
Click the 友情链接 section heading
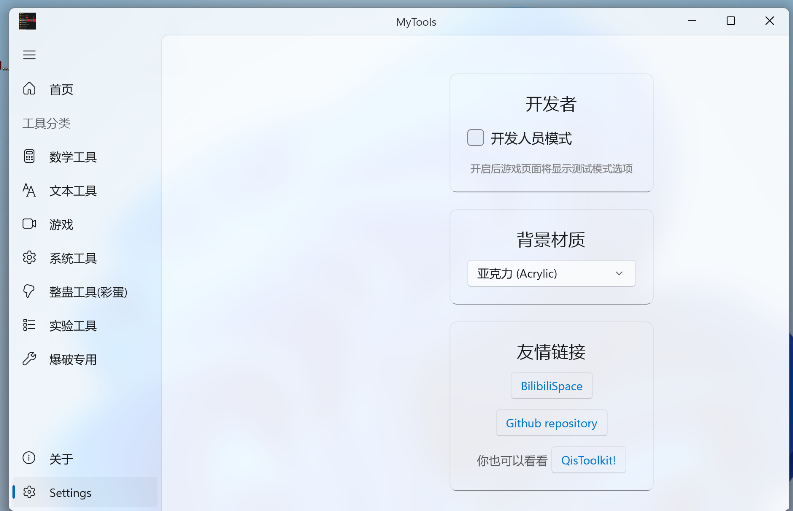click(x=551, y=352)
